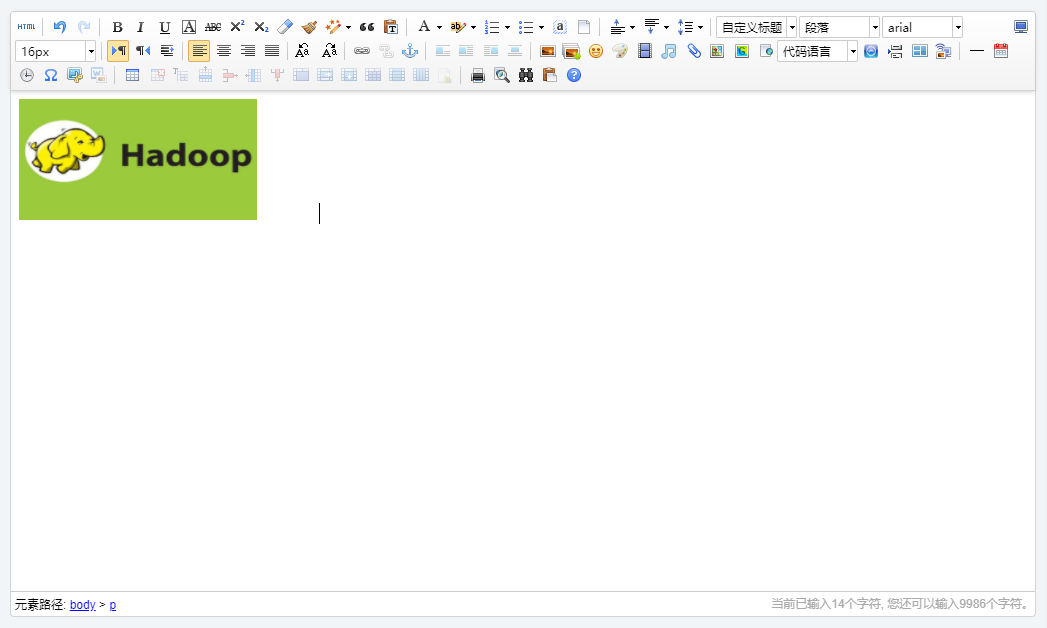This screenshot has width=1047, height=628.
Task: Apply superscript formatting
Action: point(237,27)
